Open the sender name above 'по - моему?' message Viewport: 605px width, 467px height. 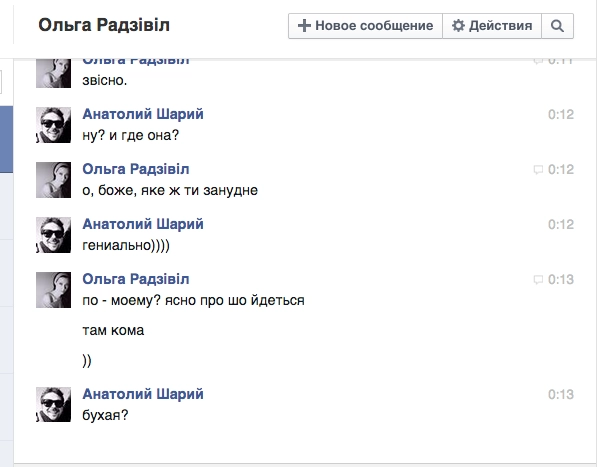[135, 279]
